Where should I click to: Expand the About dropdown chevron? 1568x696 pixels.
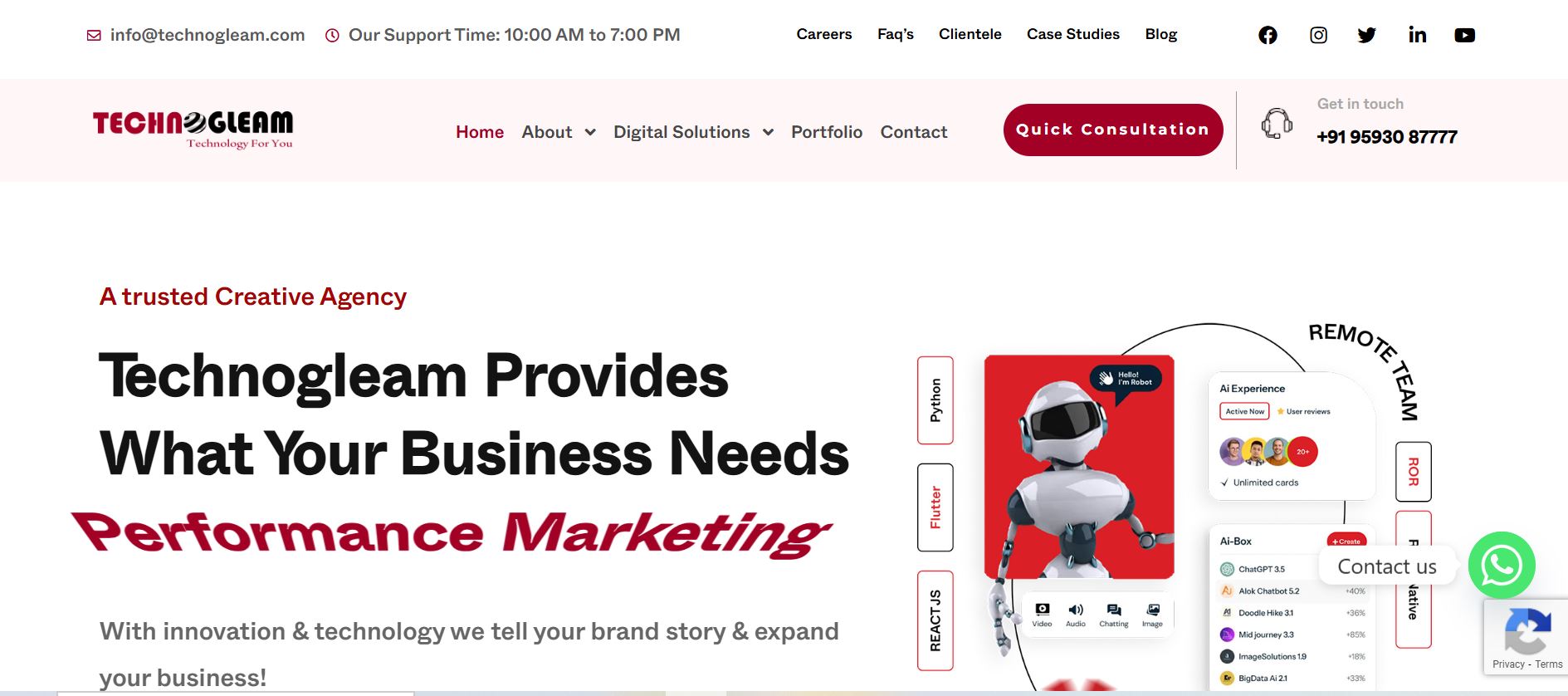(590, 132)
